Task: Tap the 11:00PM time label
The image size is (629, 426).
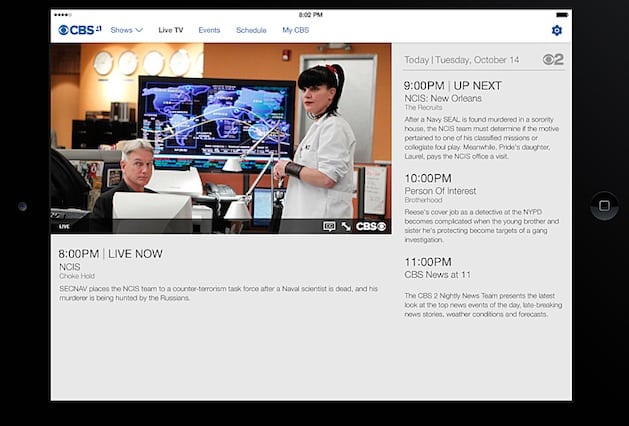Action: tap(428, 262)
